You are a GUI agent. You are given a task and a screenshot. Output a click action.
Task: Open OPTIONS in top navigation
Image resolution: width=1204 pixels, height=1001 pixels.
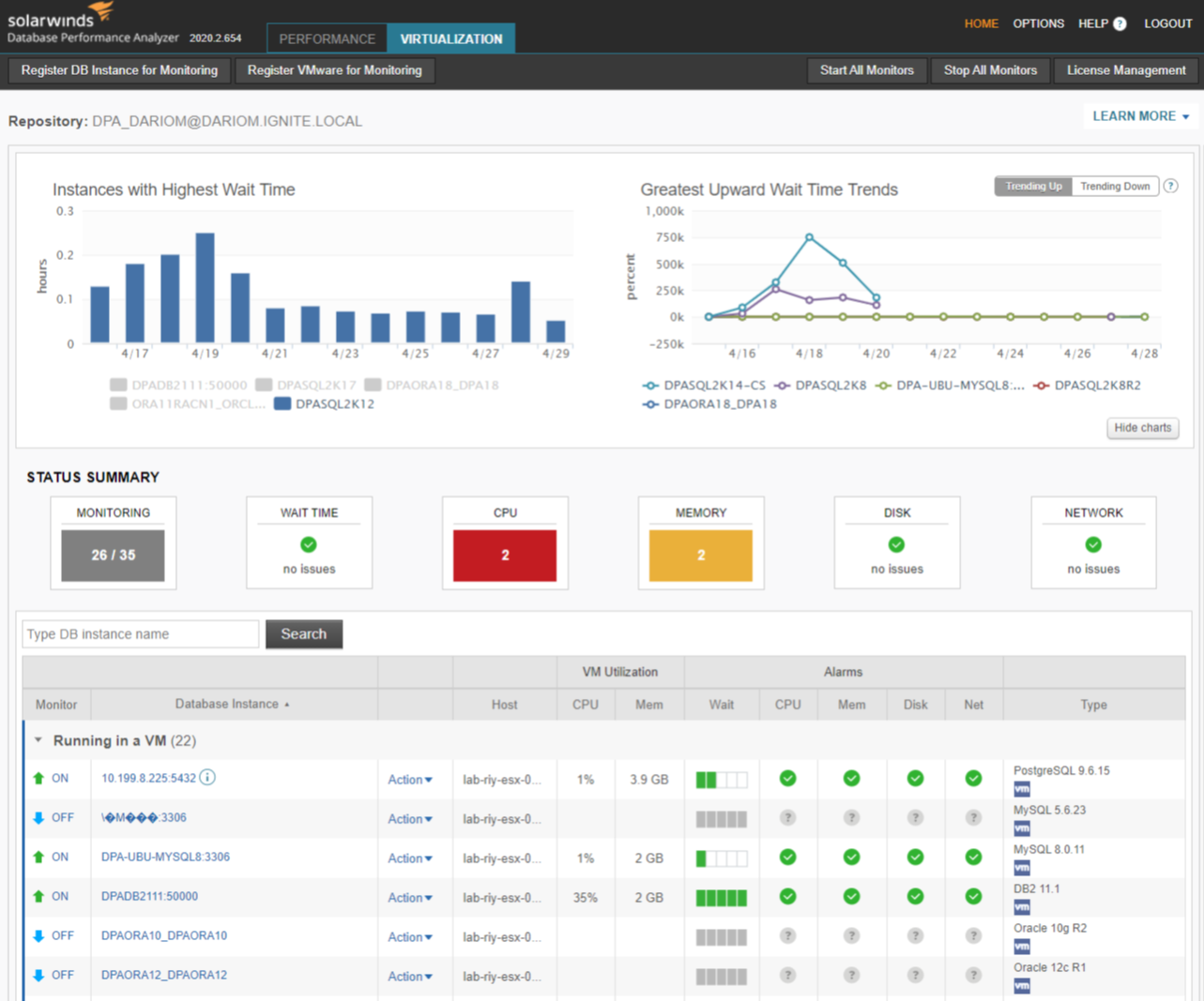[x=1038, y=23]
